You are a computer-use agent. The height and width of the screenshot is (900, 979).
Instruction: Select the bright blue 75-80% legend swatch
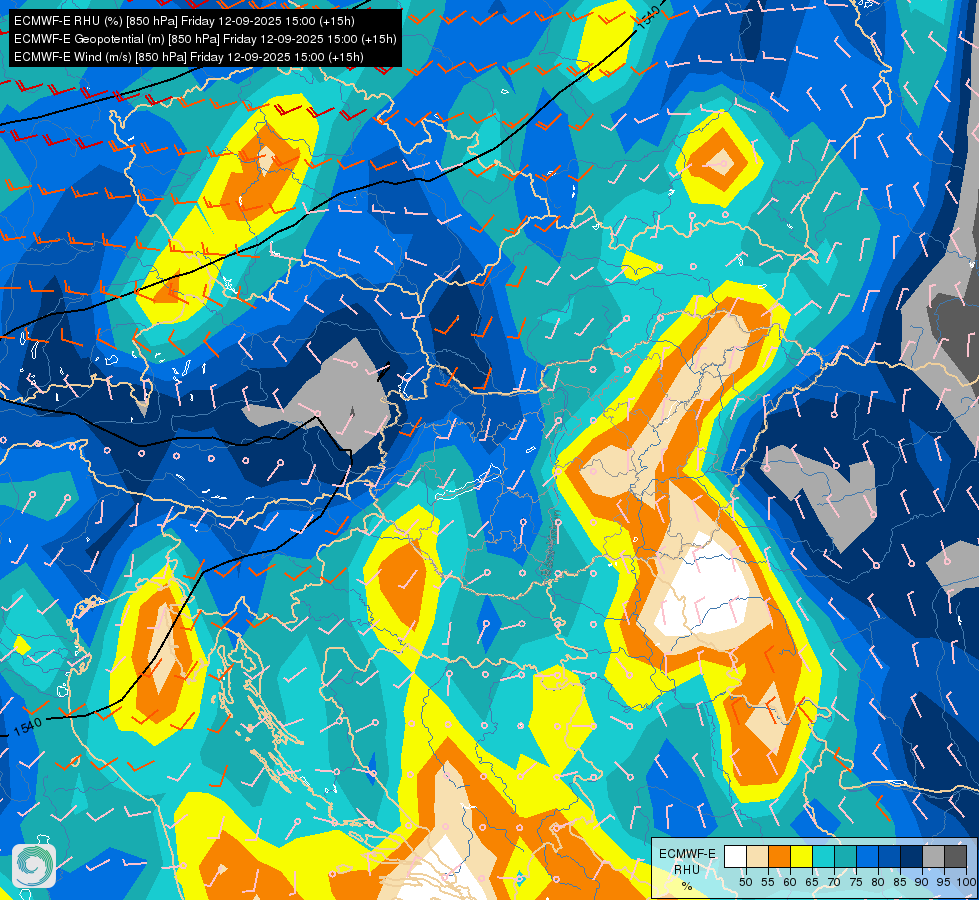[x=867, y=856]
